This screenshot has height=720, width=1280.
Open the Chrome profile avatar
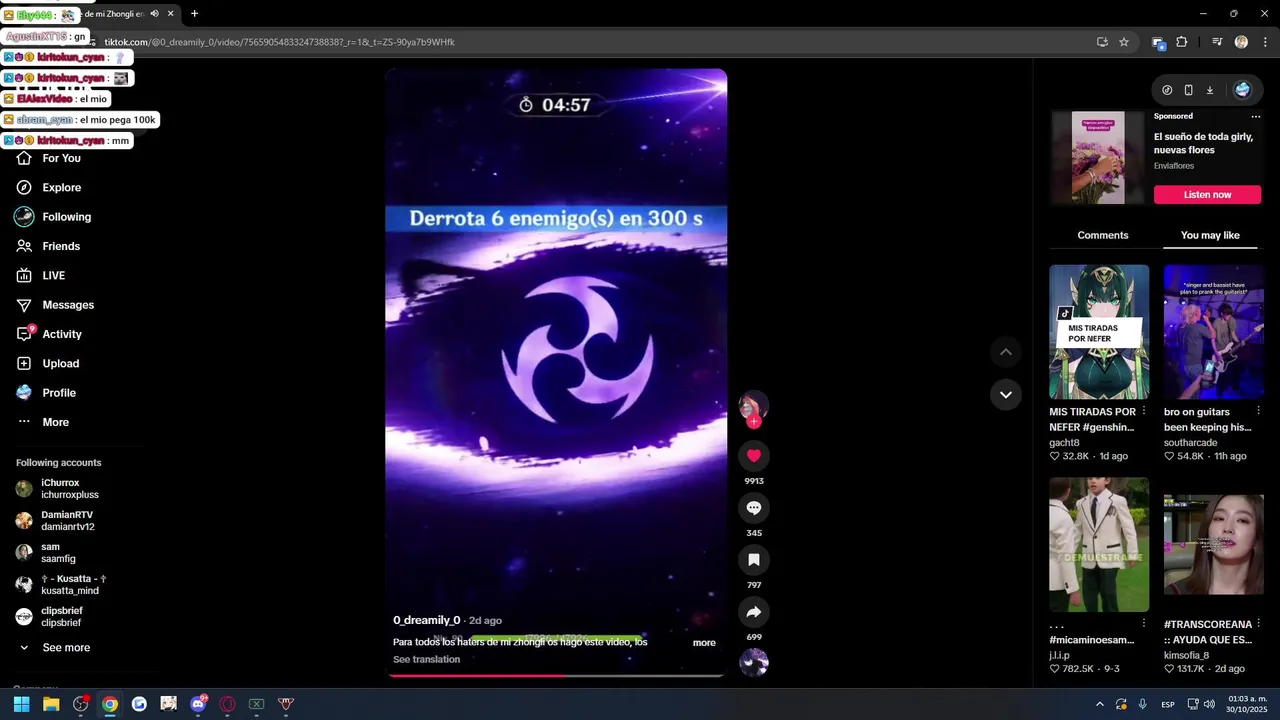coord(1241,42)
